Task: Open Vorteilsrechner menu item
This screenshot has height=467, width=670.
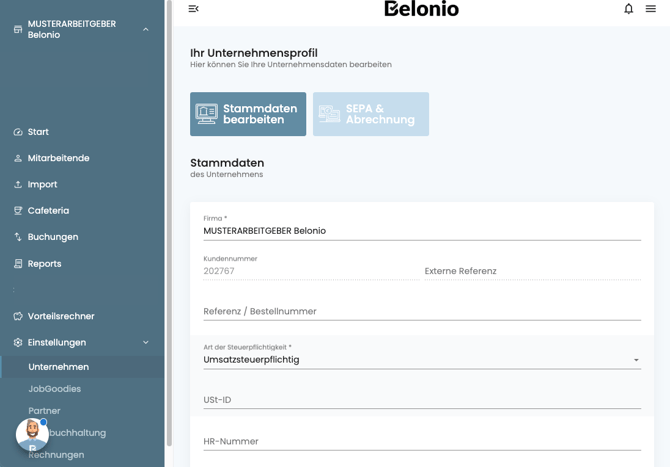Action: 61,316
